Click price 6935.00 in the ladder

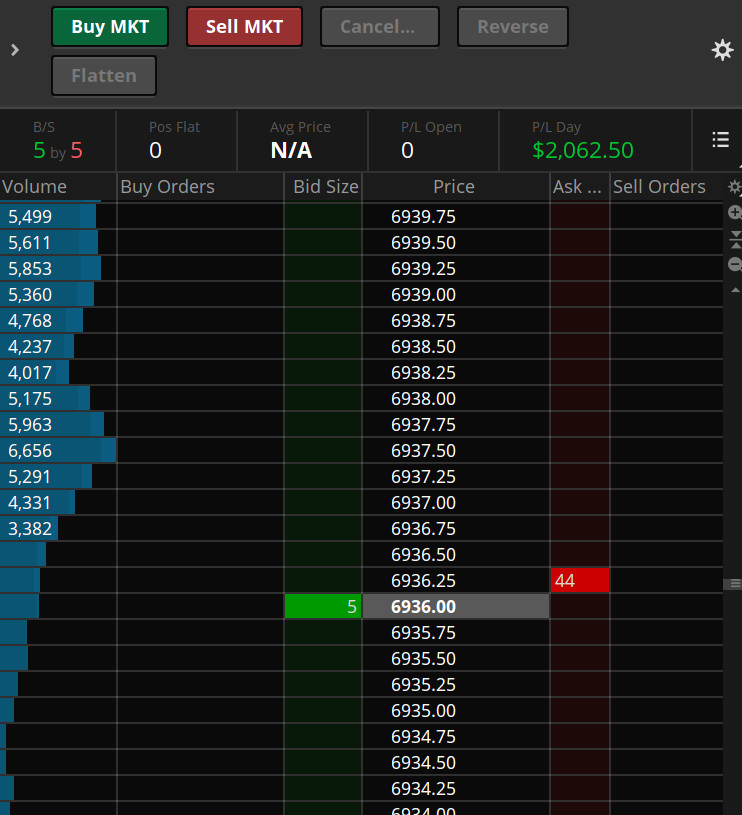pyautogui.click(x=423, y=710)
